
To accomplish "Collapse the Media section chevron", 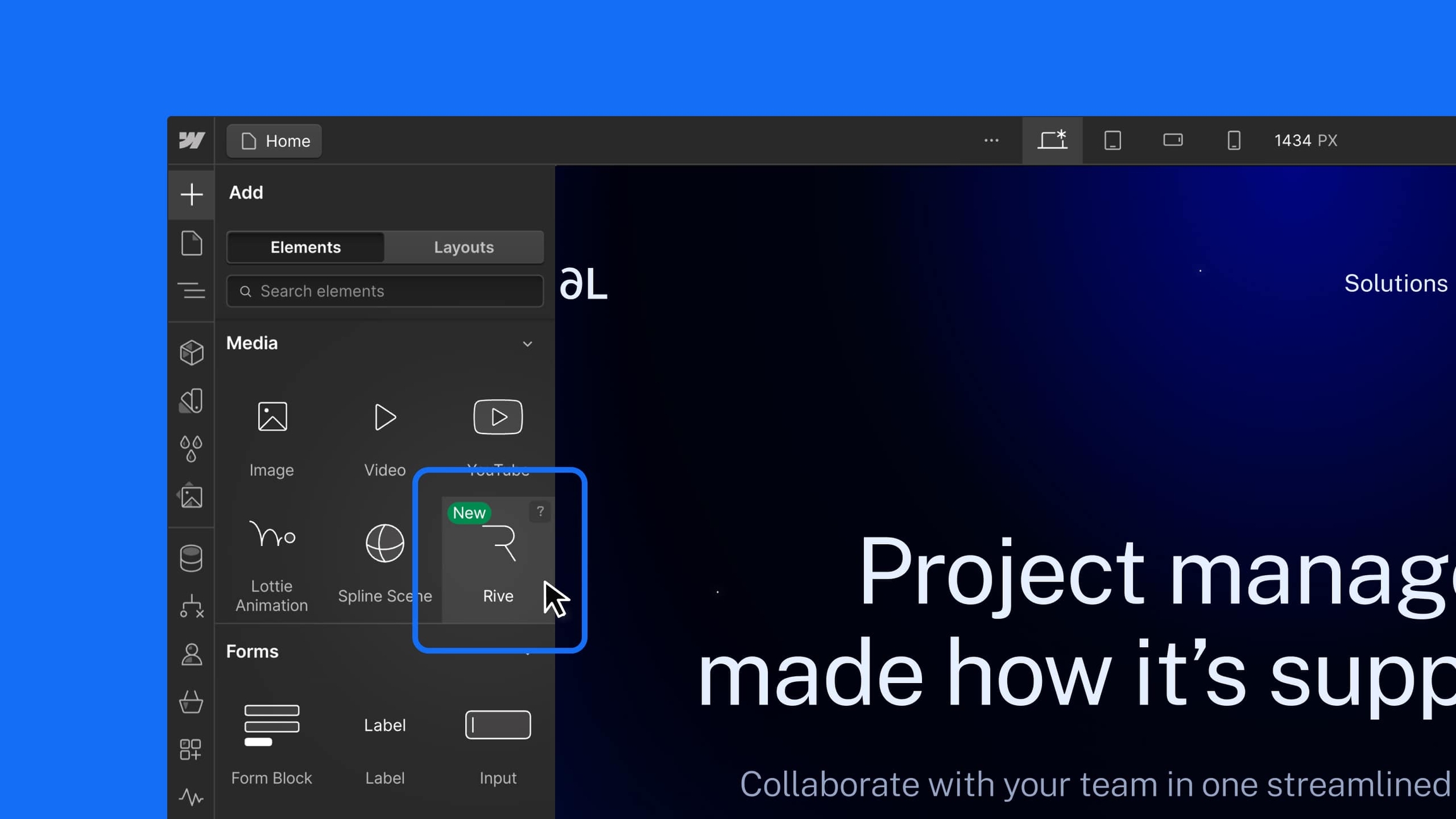I will pos(527,344).
